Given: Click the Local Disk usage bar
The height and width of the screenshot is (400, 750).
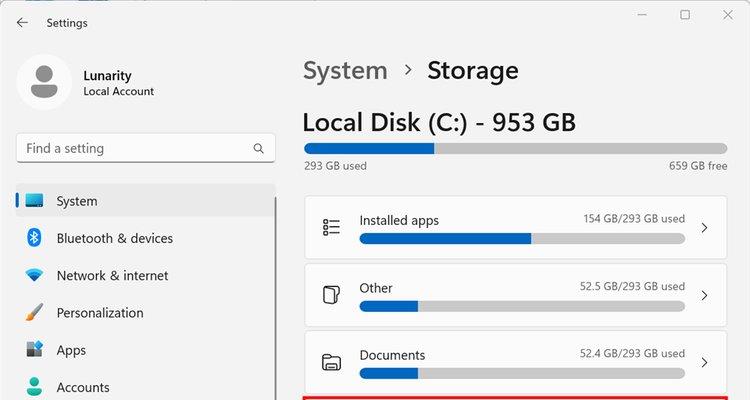Looking at the screenshot, I should point(516,149).
